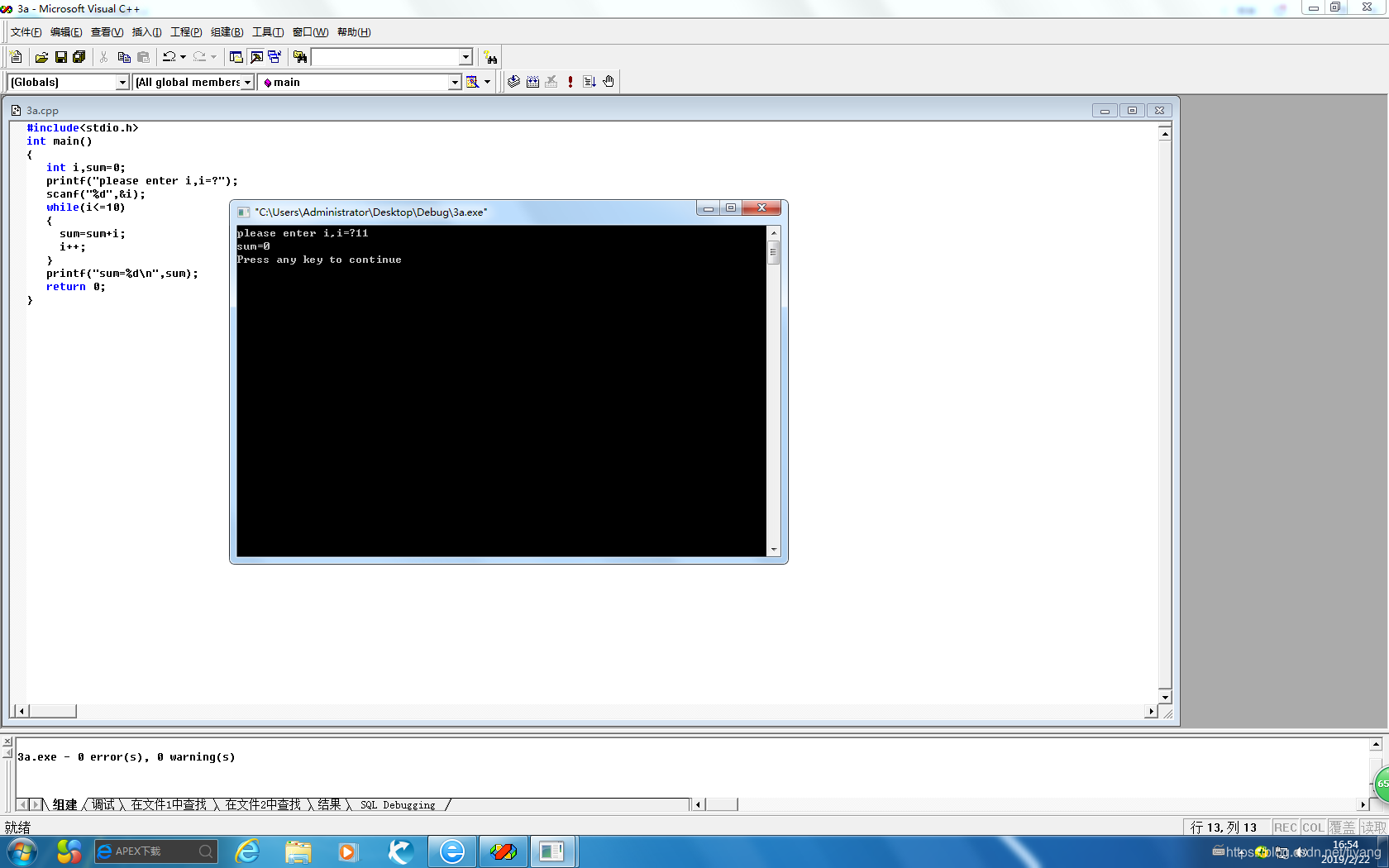Expand the Find combo box dropdown
Image resolution: width=1389 pixels, height=868 pixels.
pyautogui.click(x=465, y=57)
